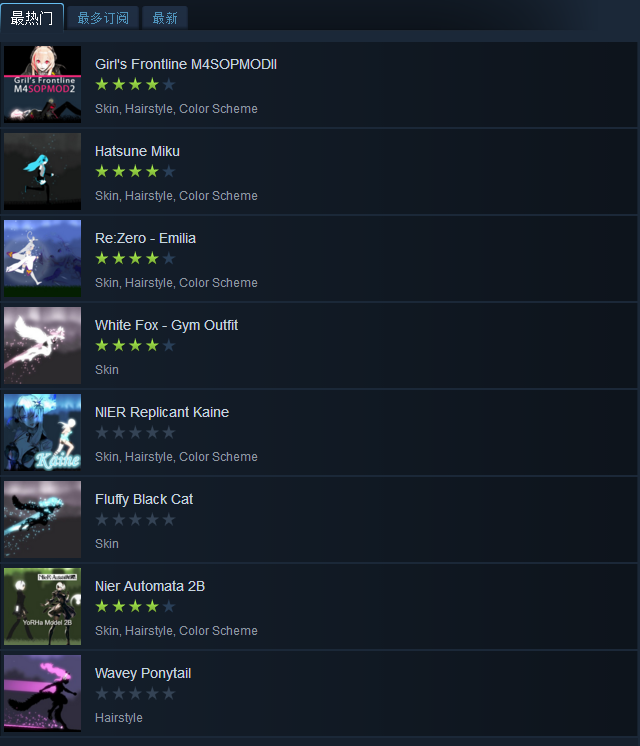Open the Hatsune Miku title link
Image resolution: width=640 pixels, height=746 pixels.
click(x=137, y=151)
